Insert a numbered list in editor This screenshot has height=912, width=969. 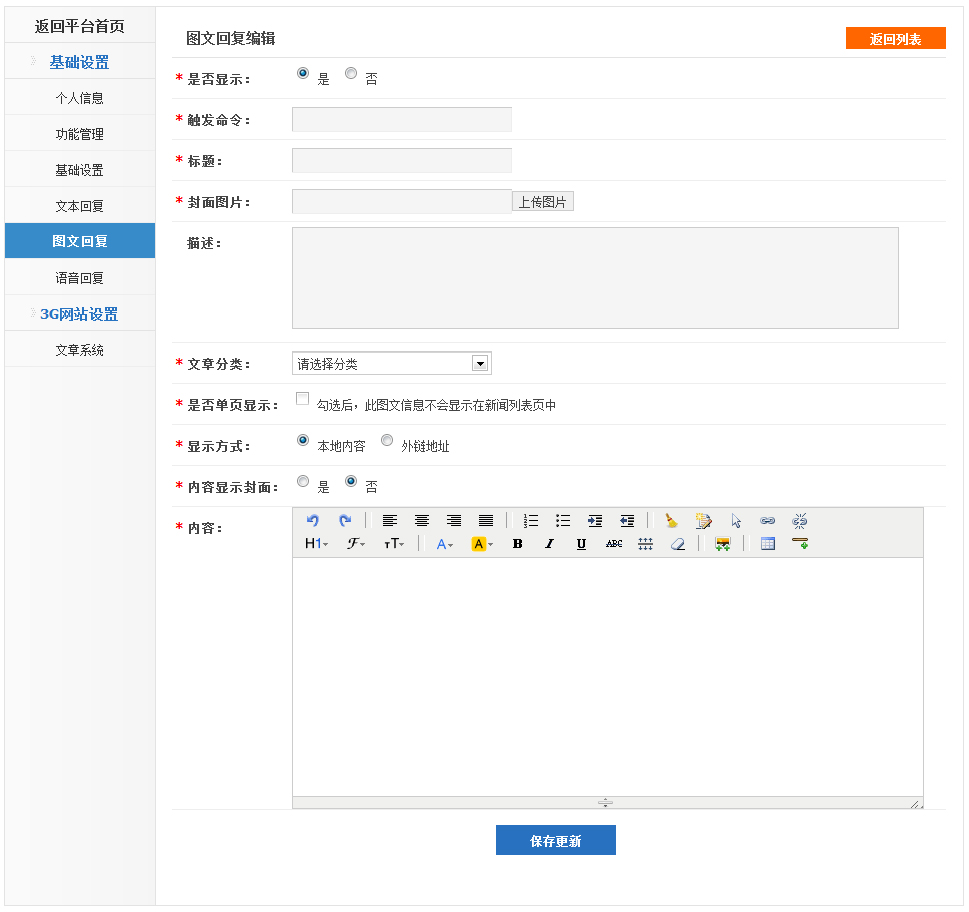pyautogui.click(x=531, y=521)
